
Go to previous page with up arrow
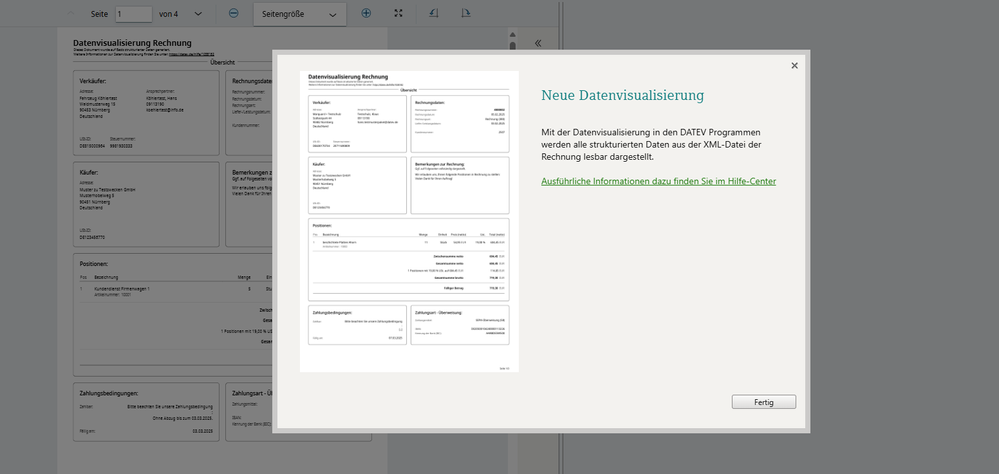[70, 14]
